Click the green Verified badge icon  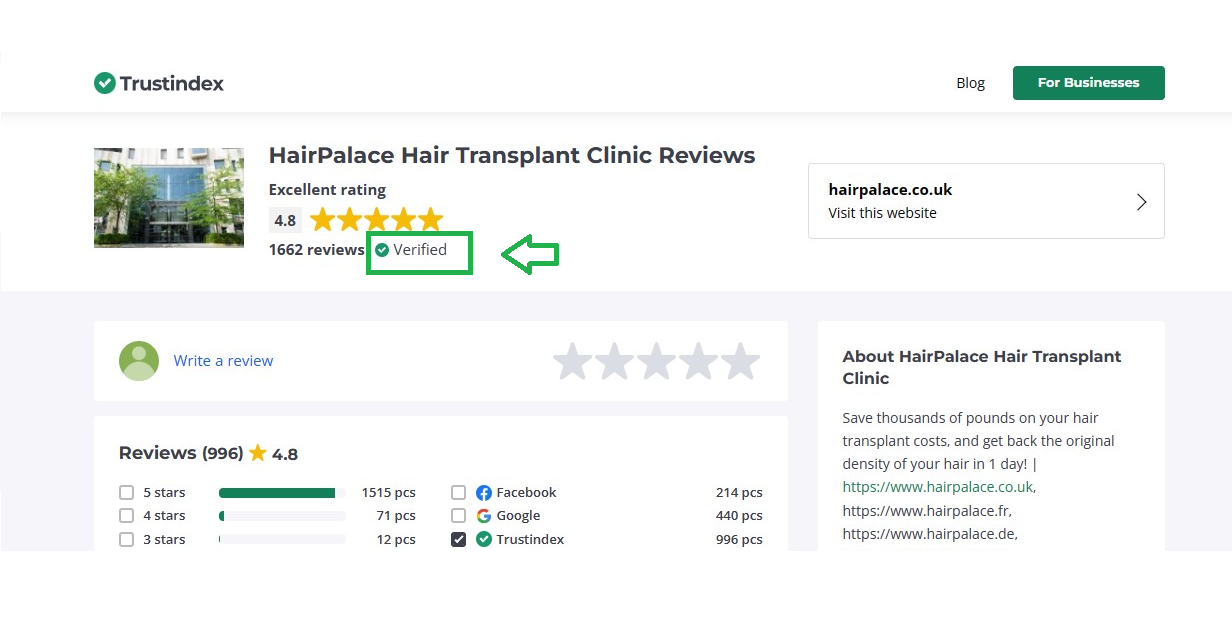(382, 250)
